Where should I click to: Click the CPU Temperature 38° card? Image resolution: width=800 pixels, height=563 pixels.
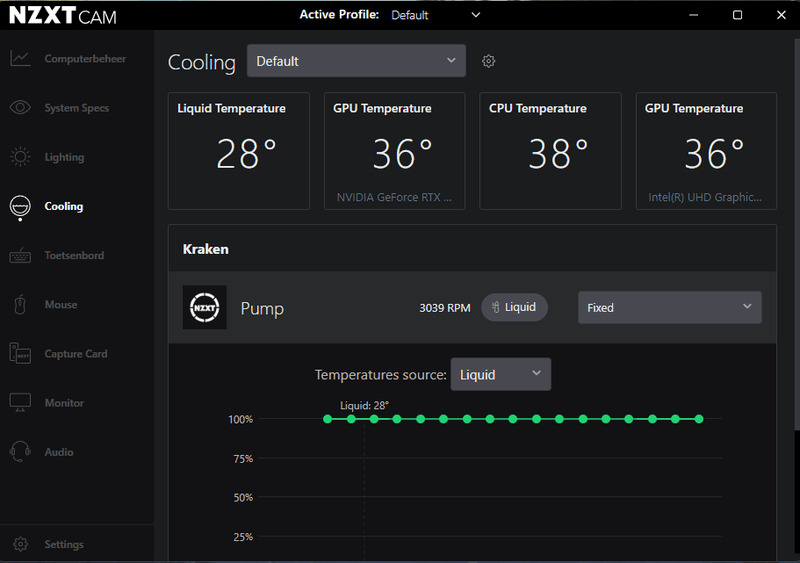pyautogui.click(x=551, y=151)
